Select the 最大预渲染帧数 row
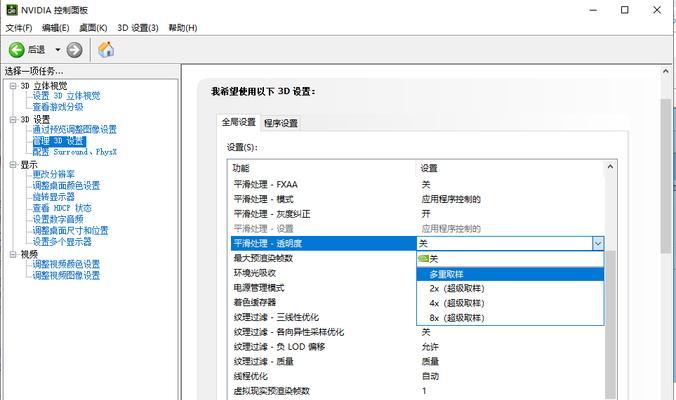The width and height of the screenshot is (676, 400). [323, 258]
